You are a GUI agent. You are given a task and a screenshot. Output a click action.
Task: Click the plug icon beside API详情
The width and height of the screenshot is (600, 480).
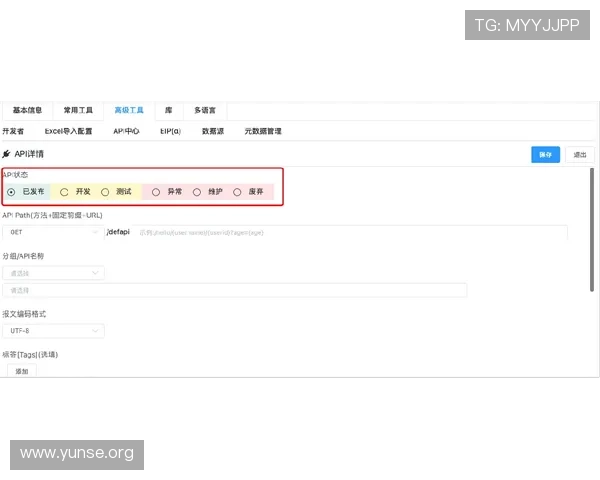[7, 154]
